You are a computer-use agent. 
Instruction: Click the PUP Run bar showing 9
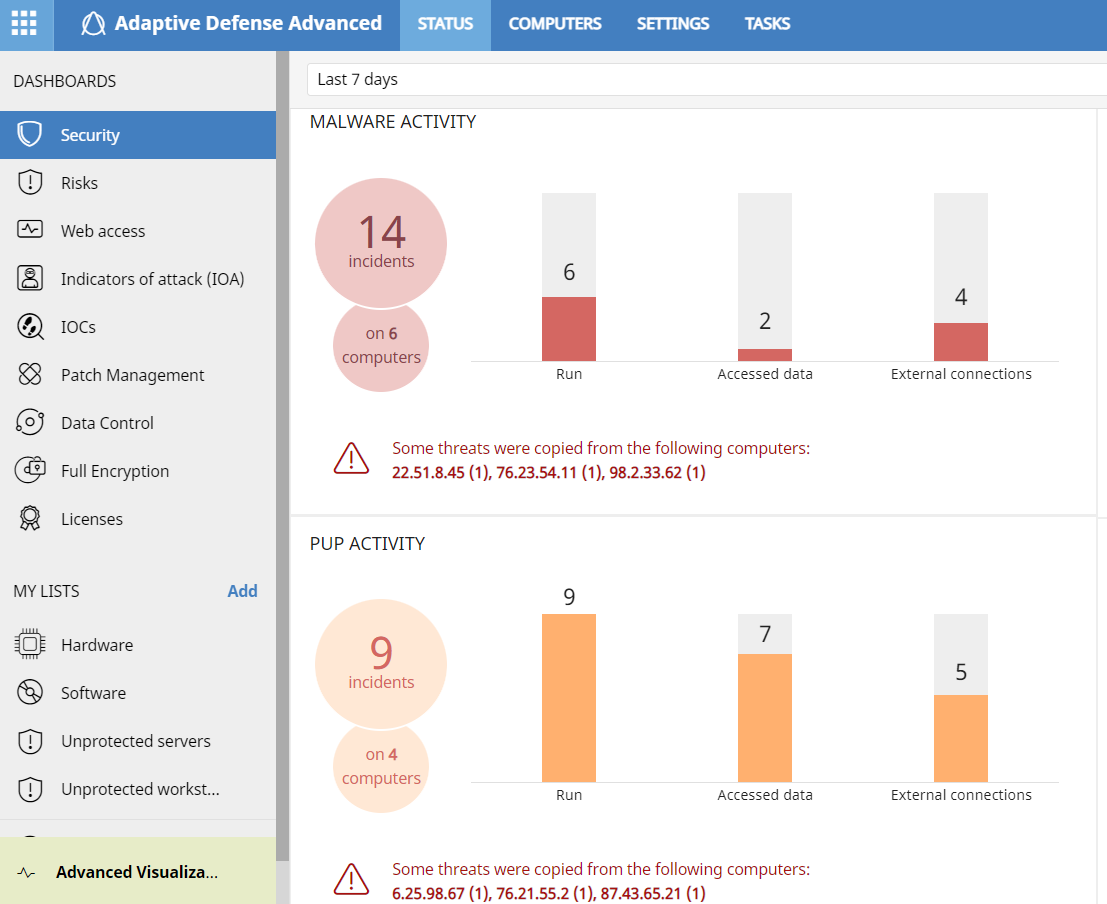pyautogui.click(x=569, y=698)
